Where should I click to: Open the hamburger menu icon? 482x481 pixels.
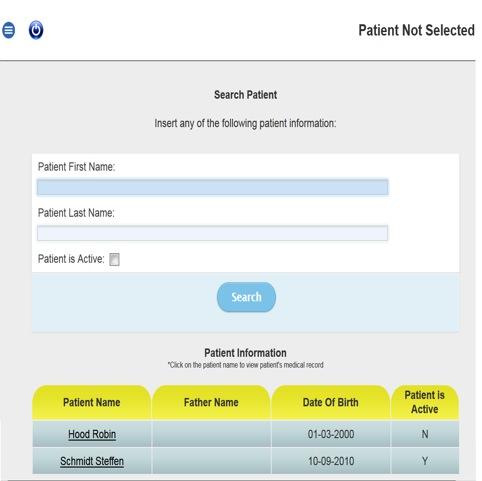(x=9, y=30)
